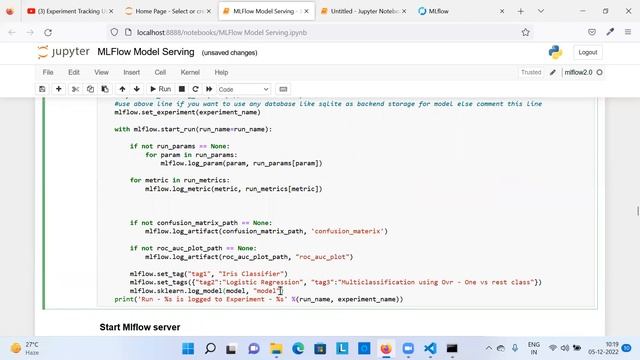The image size is (640, 360).
Task: Switch to Home Page browser tab
Action: pos(169,11)
